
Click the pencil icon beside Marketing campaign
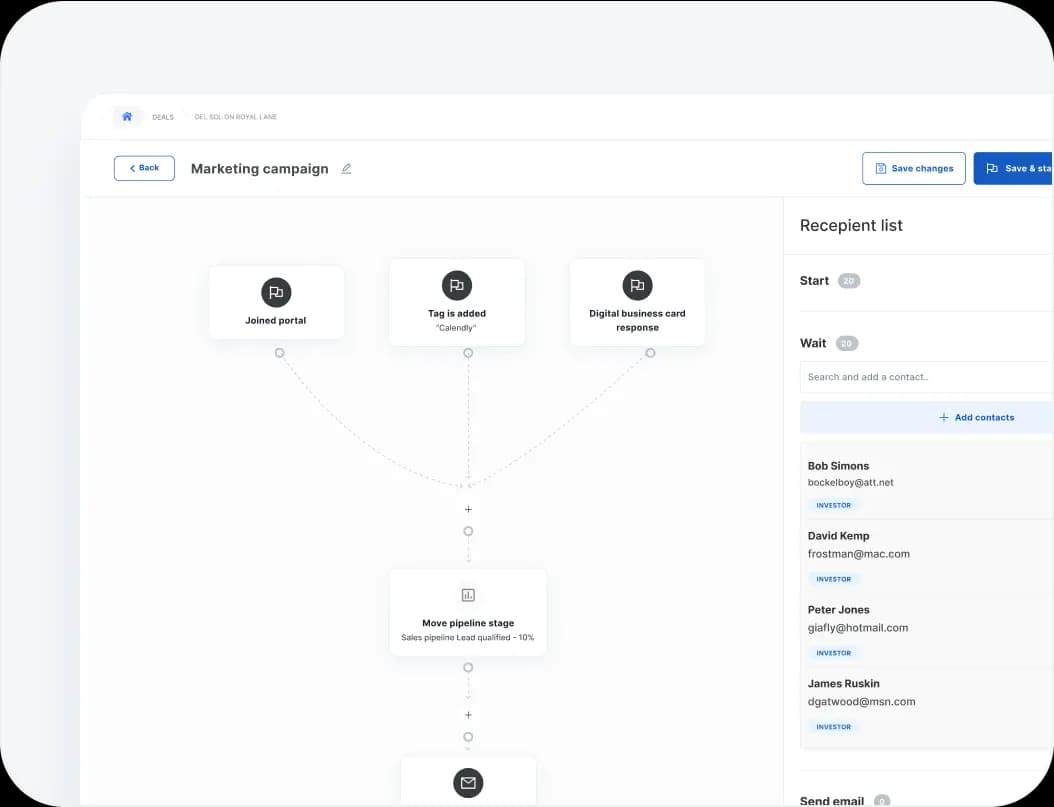(346, 169)
